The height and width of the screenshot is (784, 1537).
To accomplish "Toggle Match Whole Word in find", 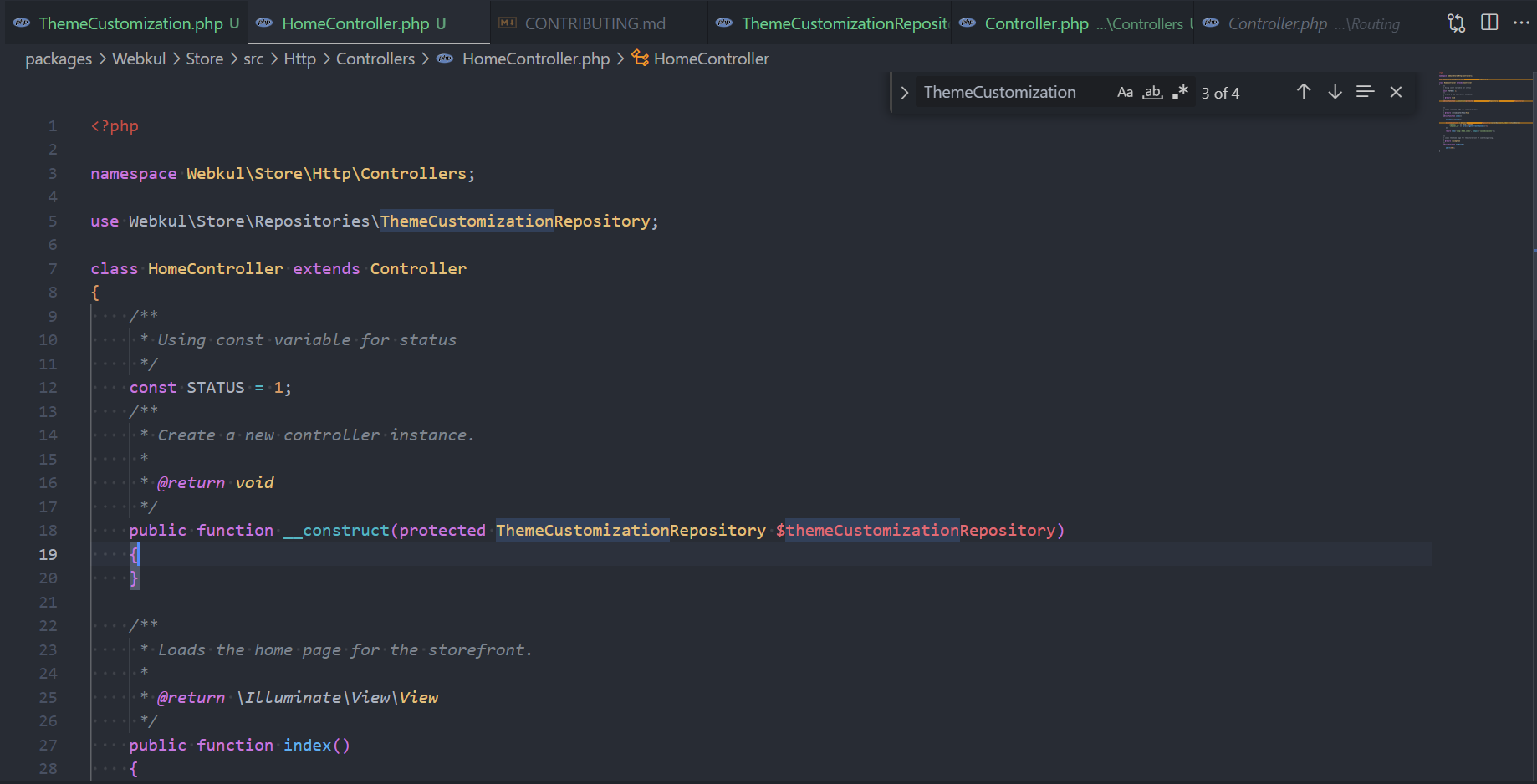I will pos(1153,93).
